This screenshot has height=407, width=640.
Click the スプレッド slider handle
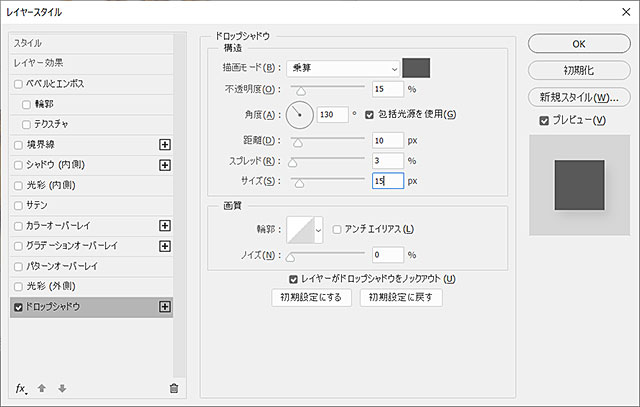292,163
